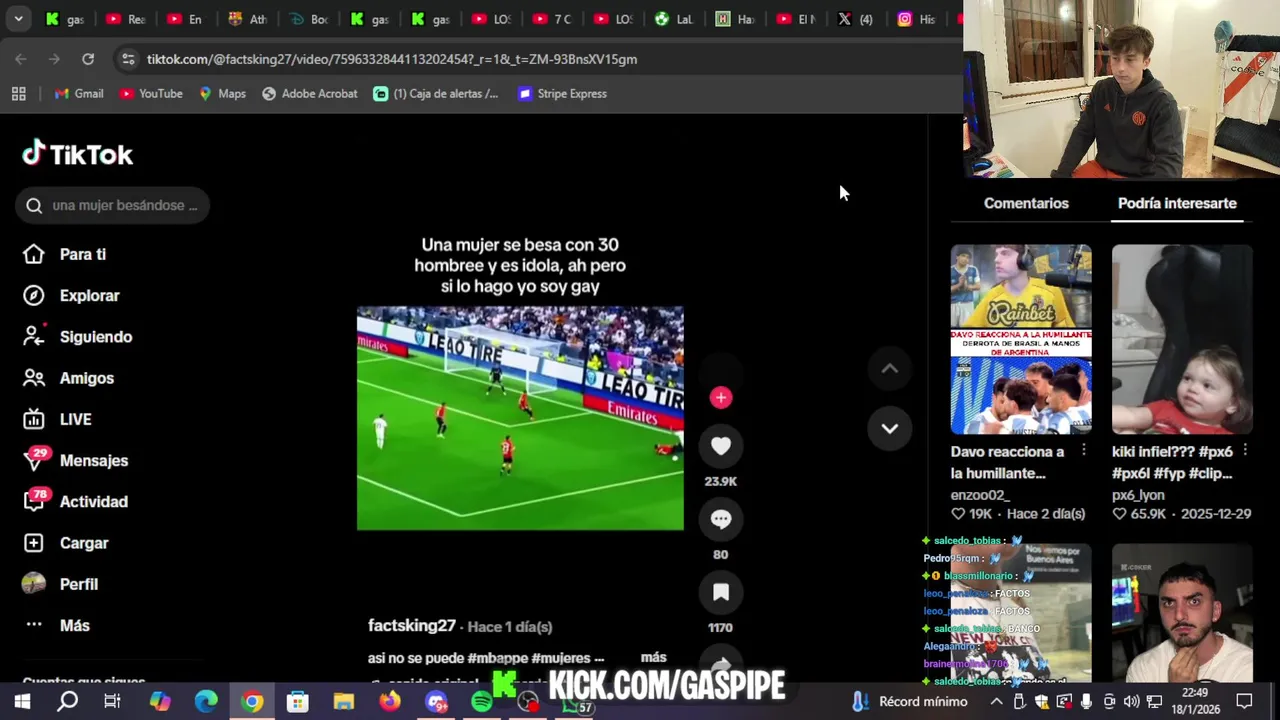The height and width of the screenshot is (720, 1280).
Task: Open Davo reacciona video thumbnail
Action: [x=1021, y=339]
